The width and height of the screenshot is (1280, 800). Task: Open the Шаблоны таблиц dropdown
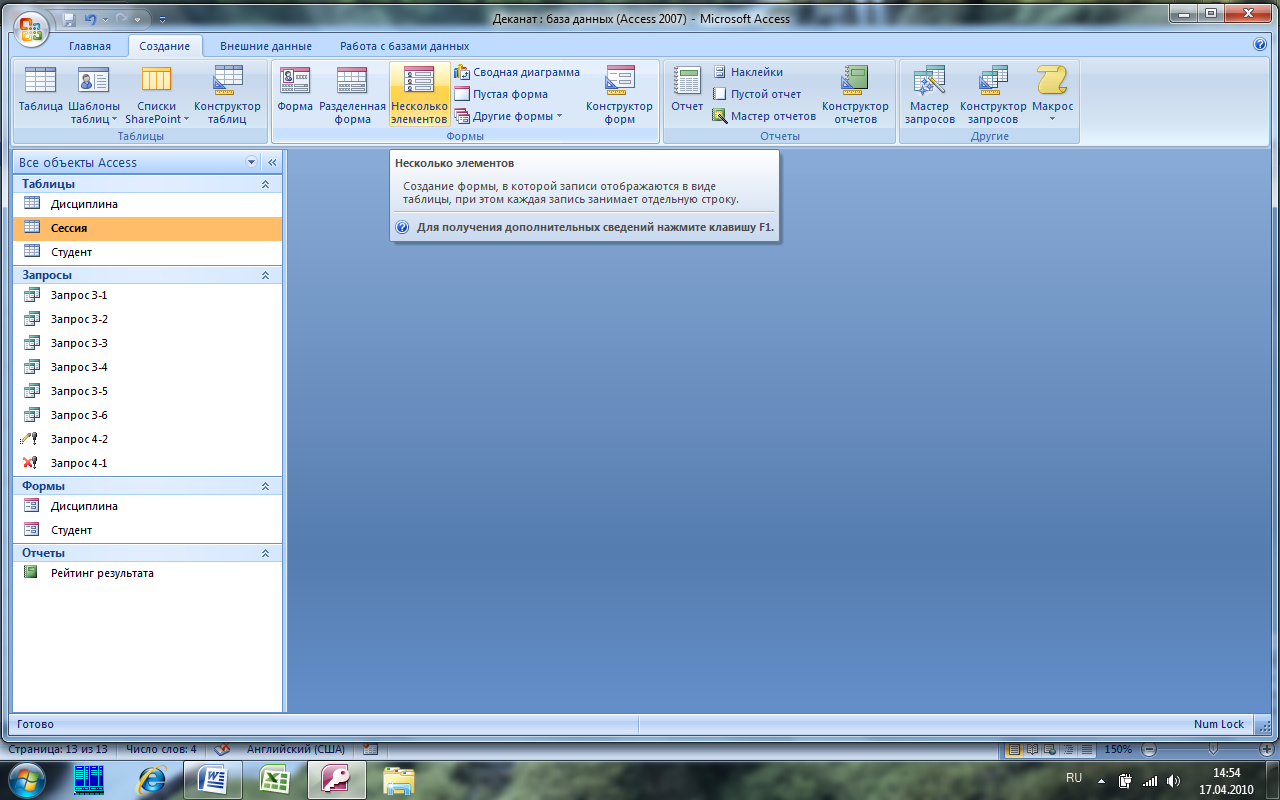(94, 95)
